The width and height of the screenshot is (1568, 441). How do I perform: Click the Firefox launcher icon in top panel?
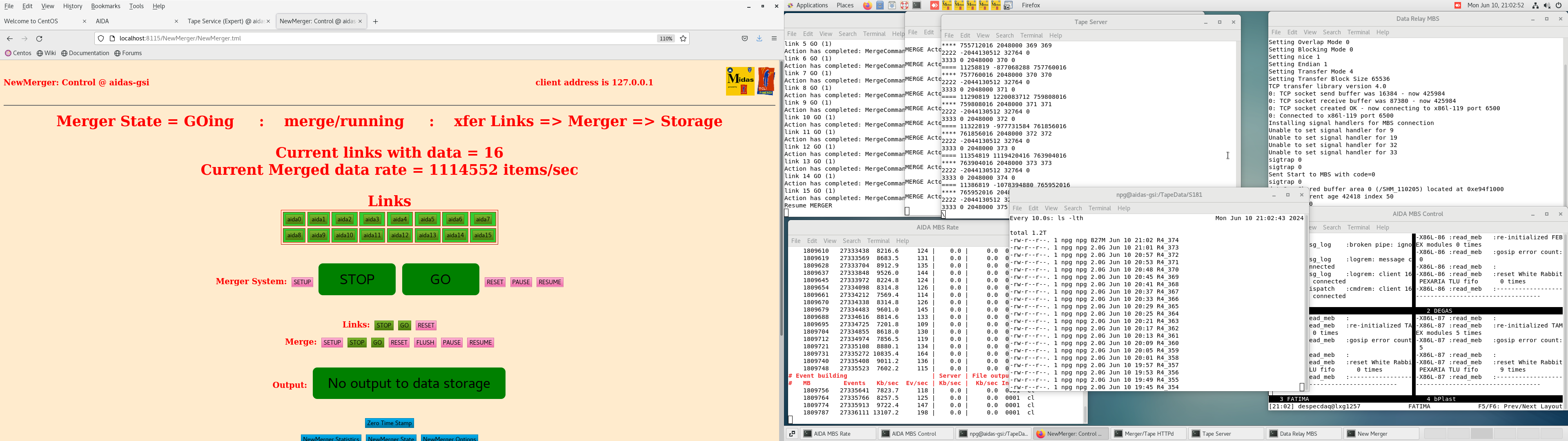[x=867, y=5]
